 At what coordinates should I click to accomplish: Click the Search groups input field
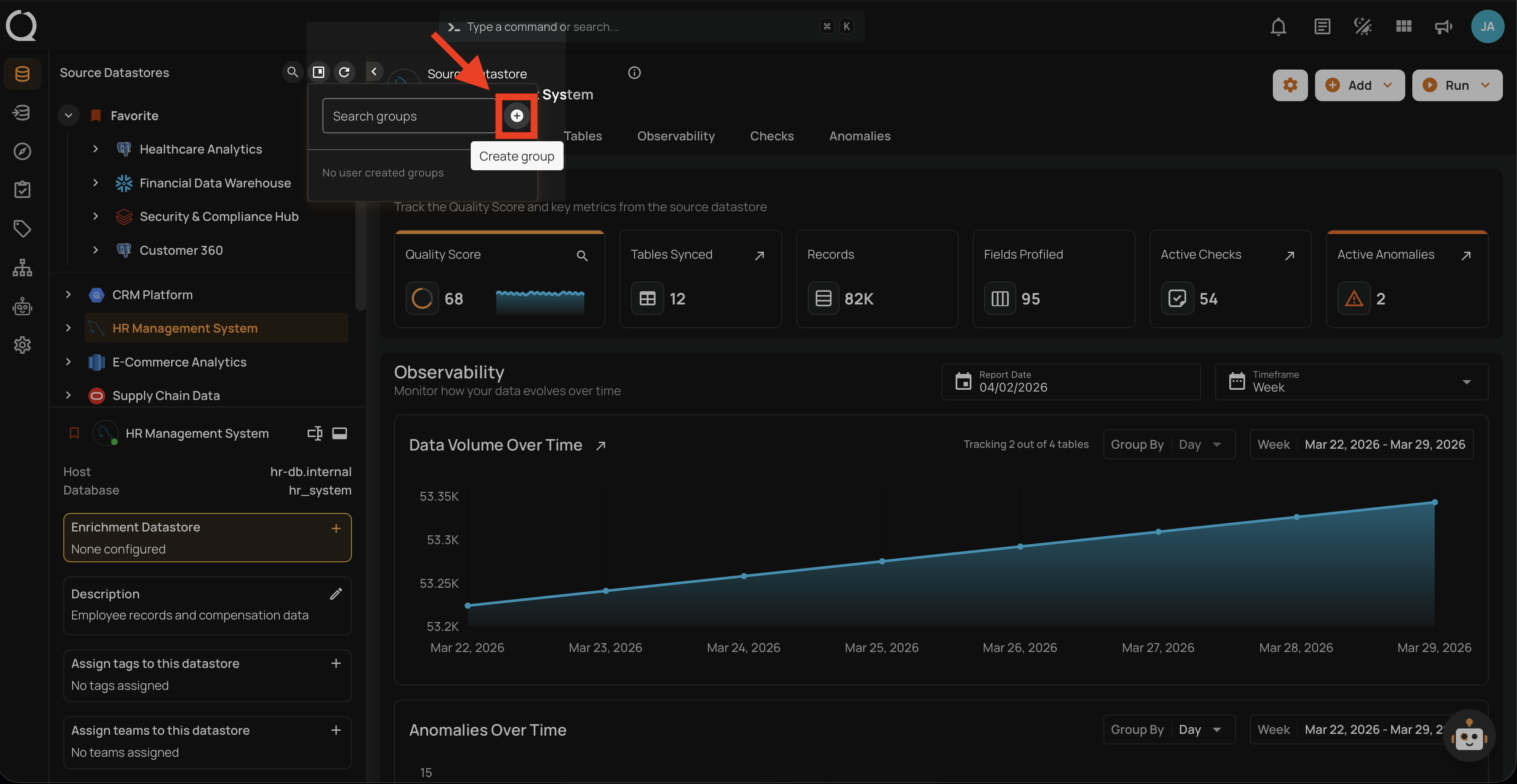pos(408,116)
